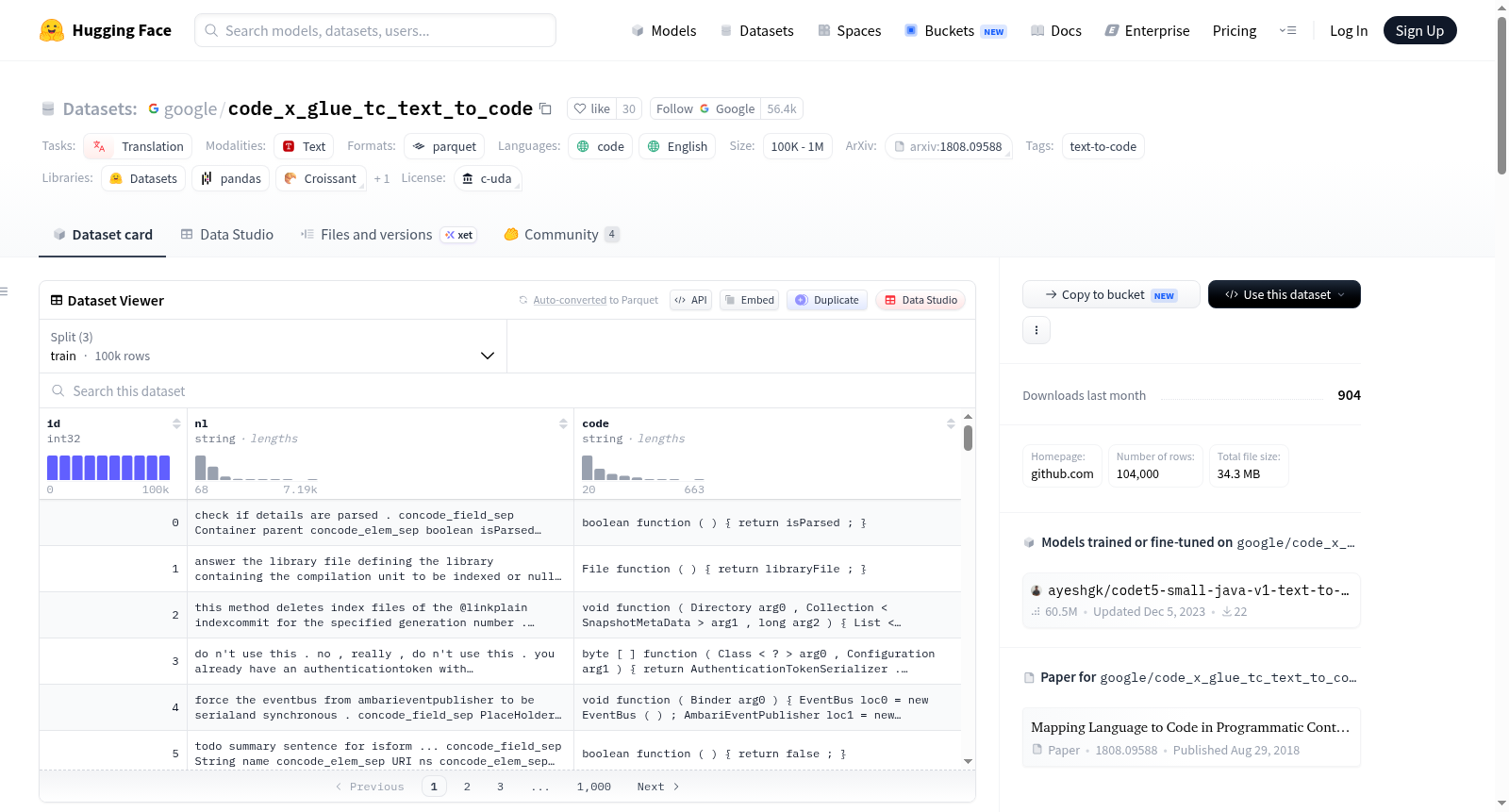Open the Community tab
This screenshot has height=812, width=1509.
coord(561,235)
